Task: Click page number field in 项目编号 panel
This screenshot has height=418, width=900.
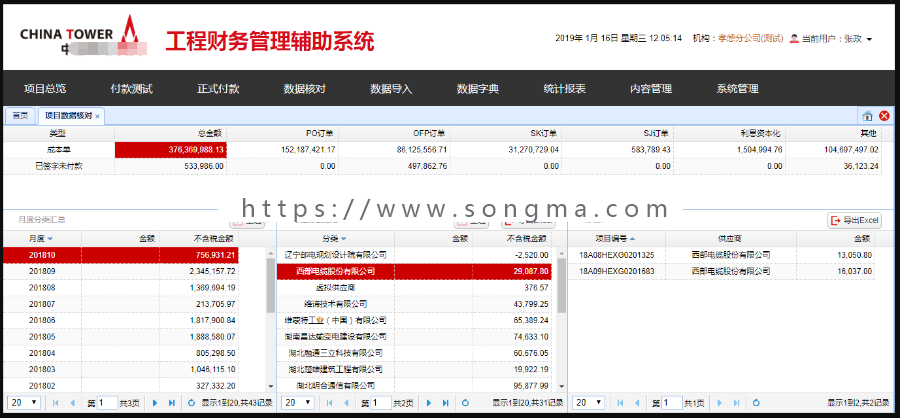Action: point(672,403)
